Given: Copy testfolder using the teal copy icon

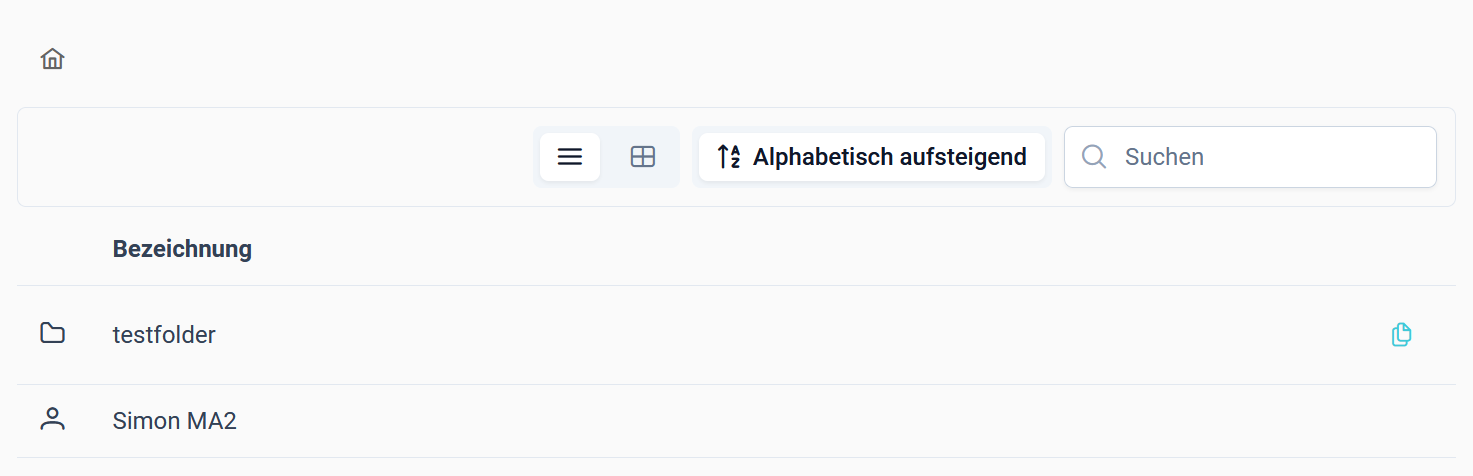Looking at the screenshot, I should point(1402,335).
